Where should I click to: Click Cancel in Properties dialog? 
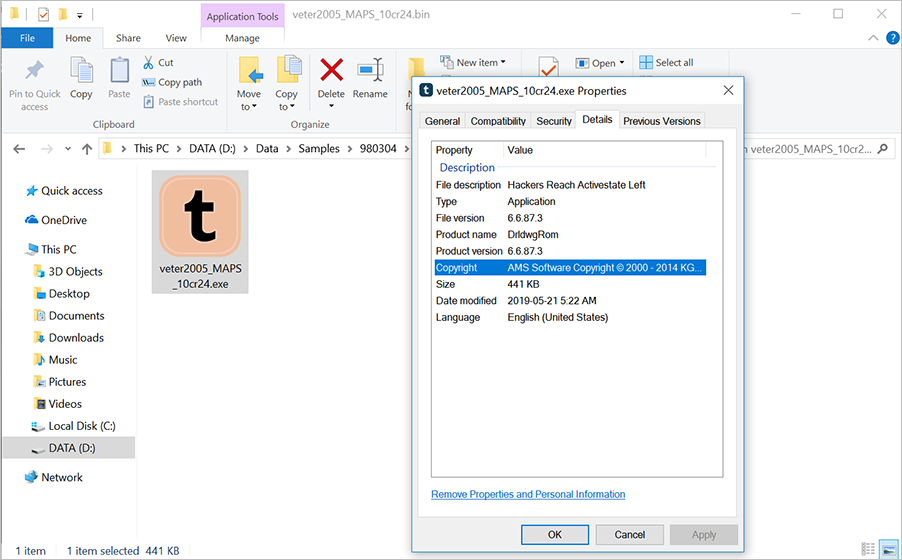pos(630,535)
